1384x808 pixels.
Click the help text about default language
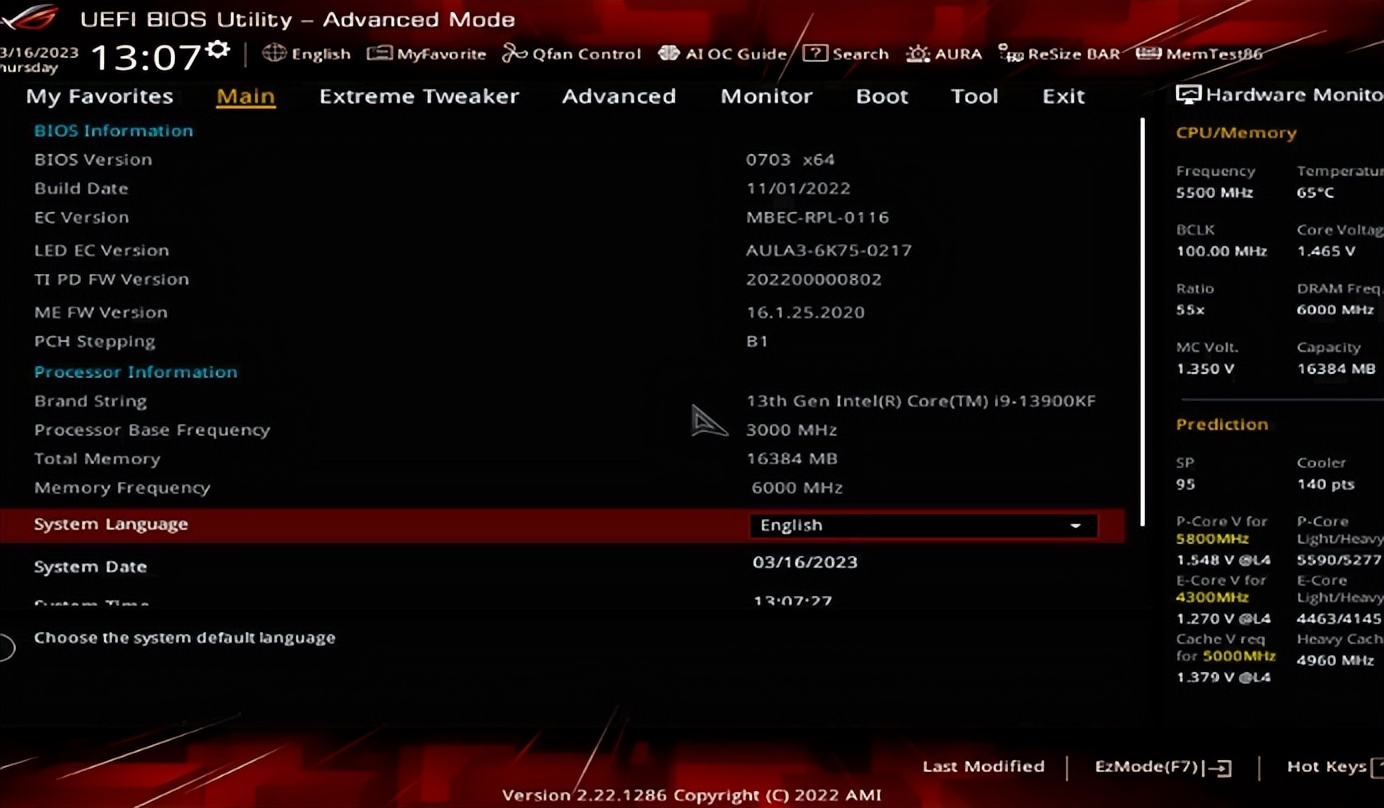coord(185,638)
